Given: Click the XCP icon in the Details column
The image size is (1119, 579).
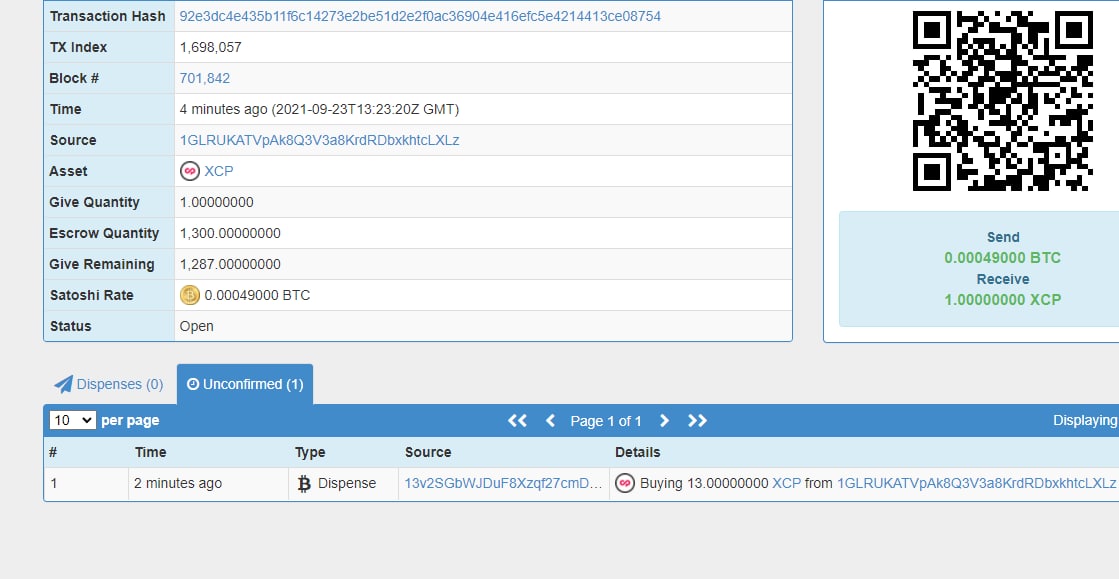Looking at the screenshot, I should click(625, 483).
